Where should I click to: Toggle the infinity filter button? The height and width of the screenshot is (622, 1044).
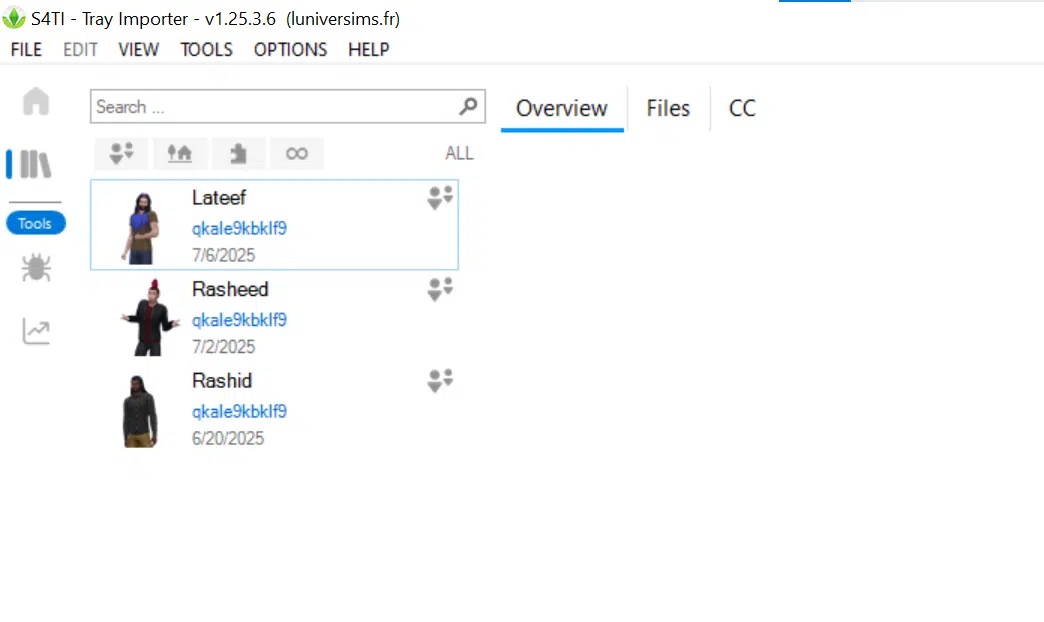click(297, 153)
